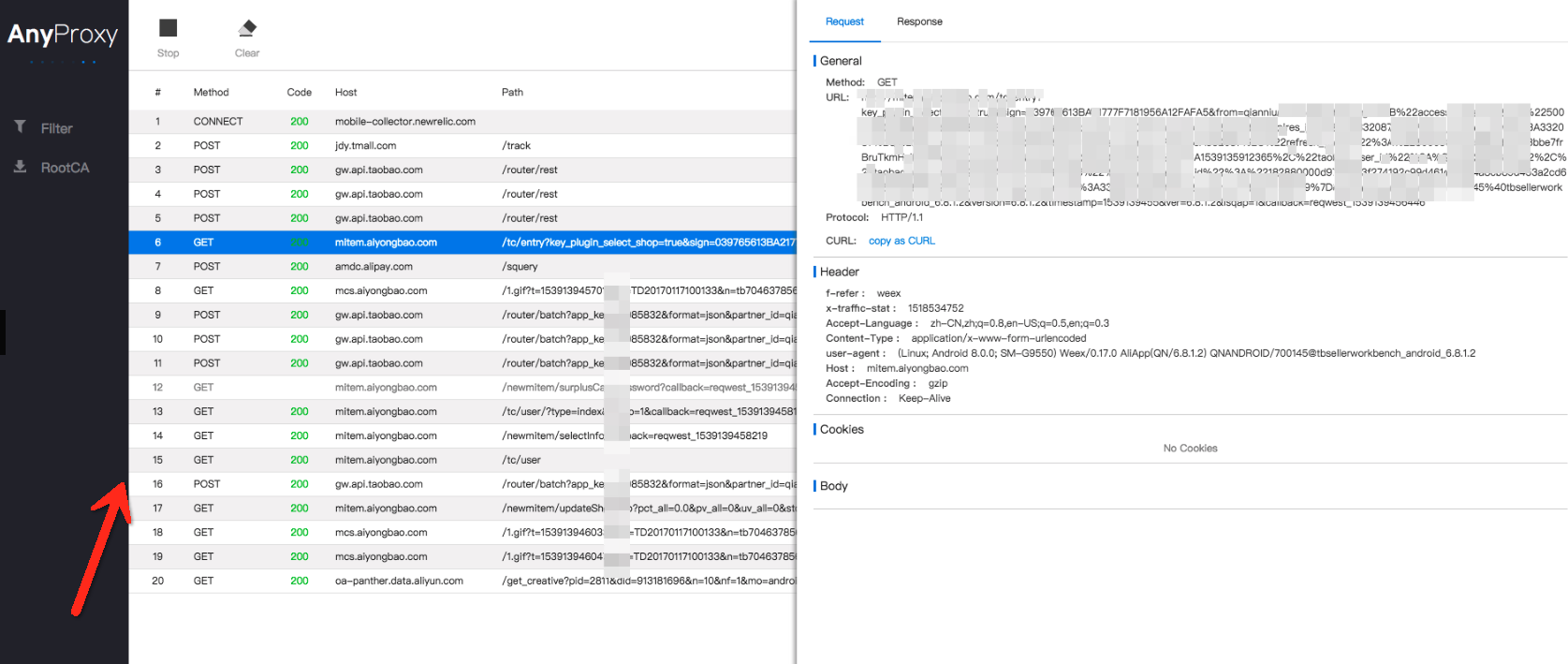Open the Filter funnel icon in sidebar
Image resolution: width=1568 pixels, height=664 pixels.
20,126
